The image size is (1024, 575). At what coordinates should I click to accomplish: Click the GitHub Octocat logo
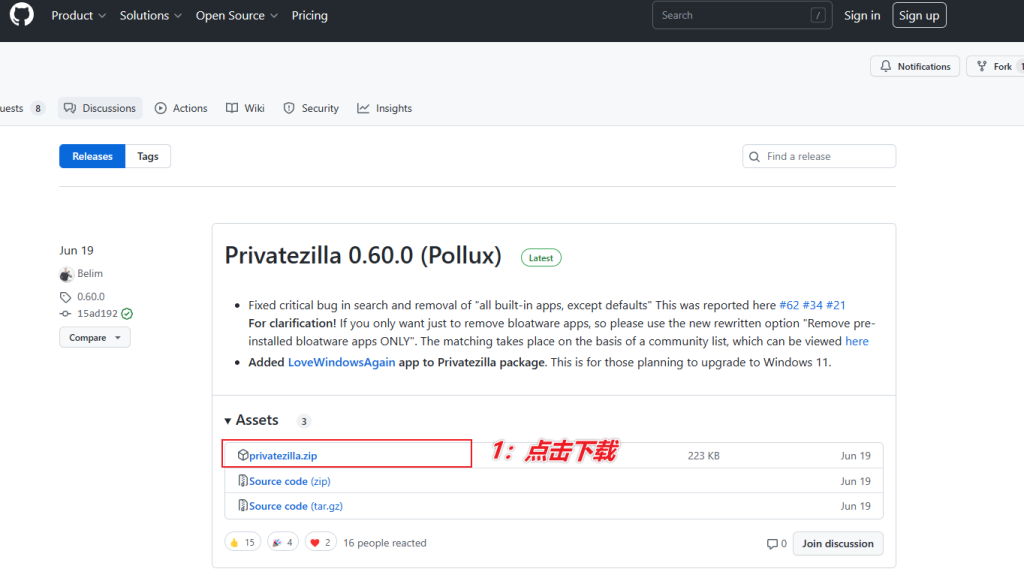(22, 14)
